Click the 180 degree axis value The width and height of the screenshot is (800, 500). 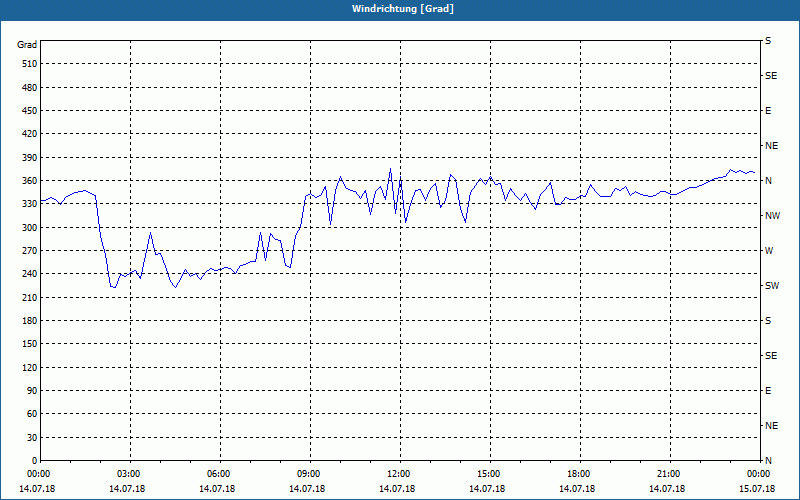click(29, 321)
